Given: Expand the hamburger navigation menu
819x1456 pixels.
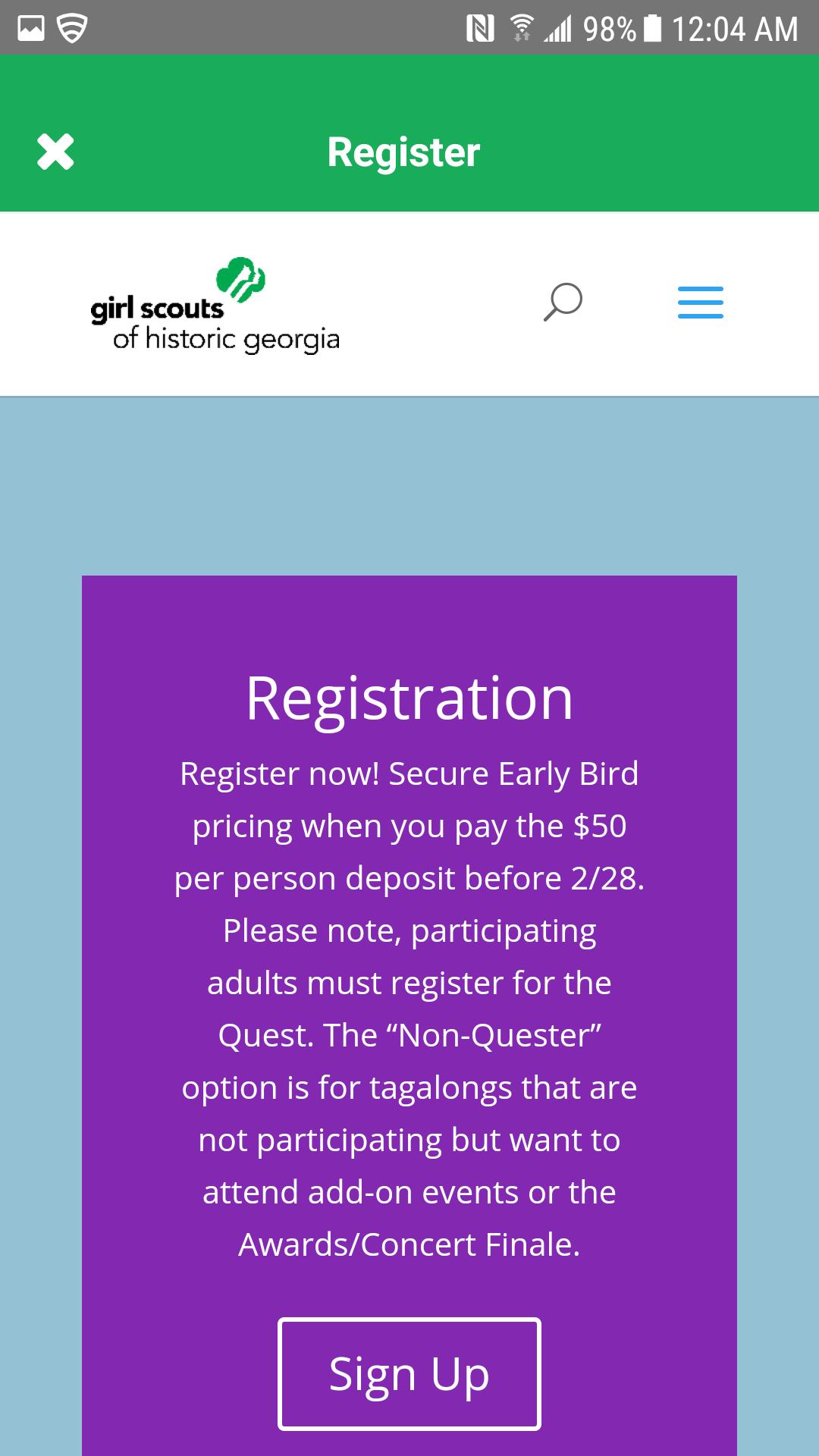Looking at the screenshot, I should (700, 303).
